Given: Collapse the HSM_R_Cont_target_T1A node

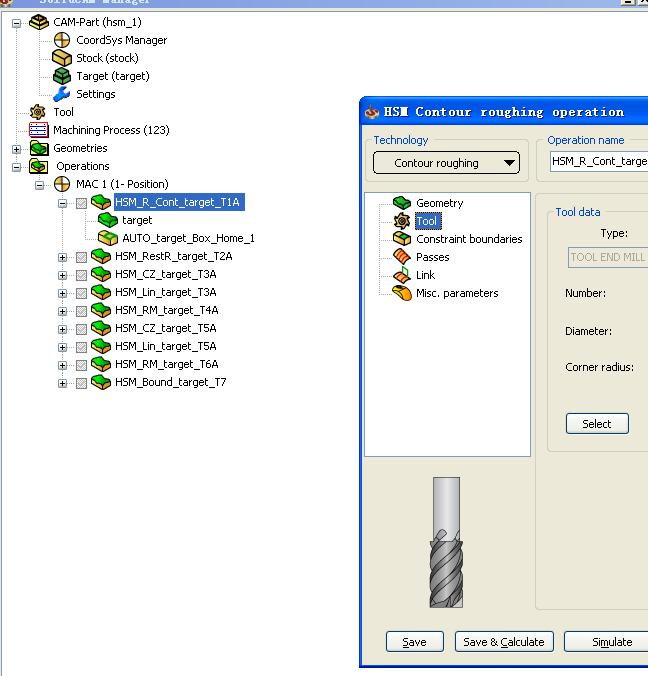Looking at the screenshot, I should [63, 203].
